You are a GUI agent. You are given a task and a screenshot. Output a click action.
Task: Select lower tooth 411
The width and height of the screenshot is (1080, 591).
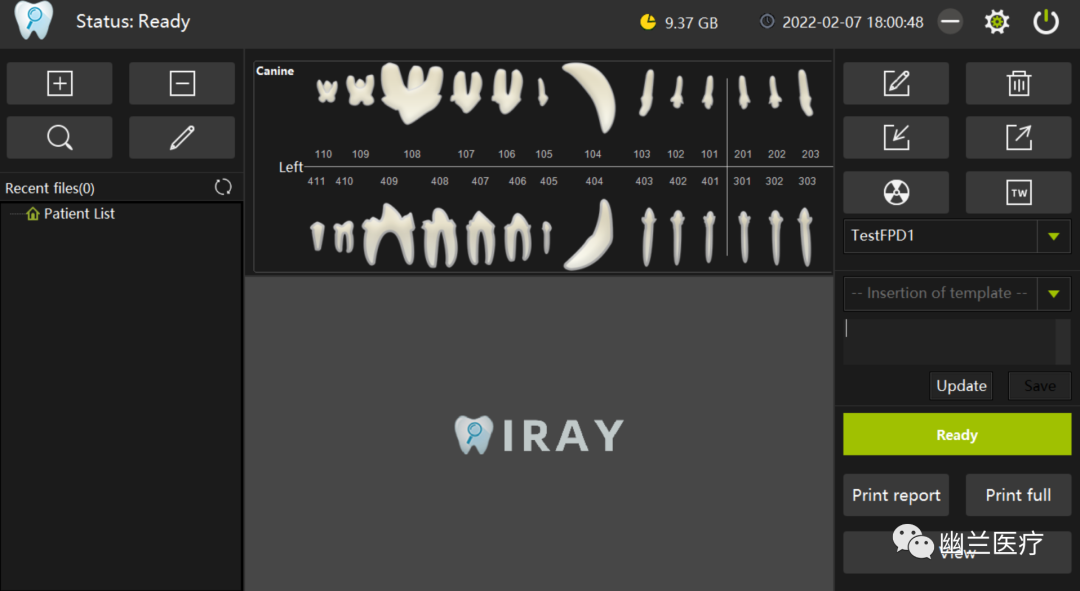tap(317, 236)
